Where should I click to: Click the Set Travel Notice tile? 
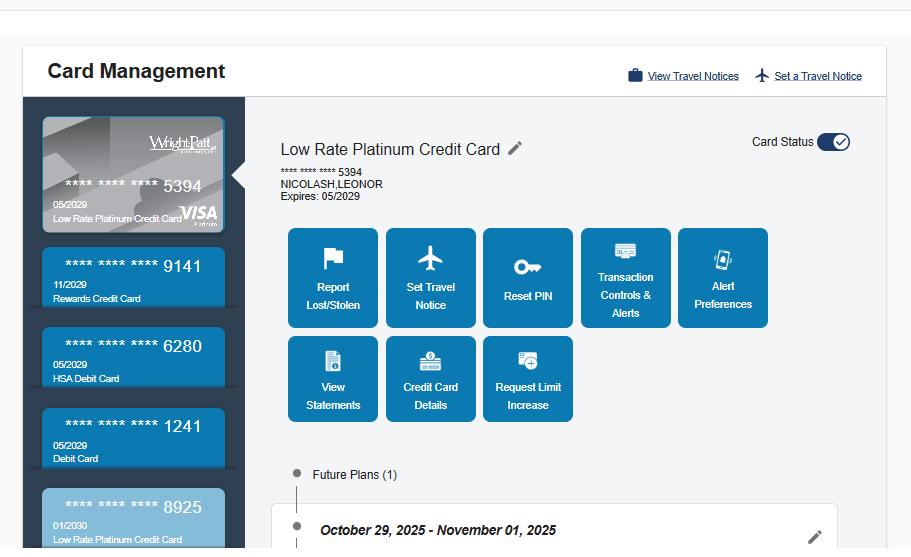[431, 278]
